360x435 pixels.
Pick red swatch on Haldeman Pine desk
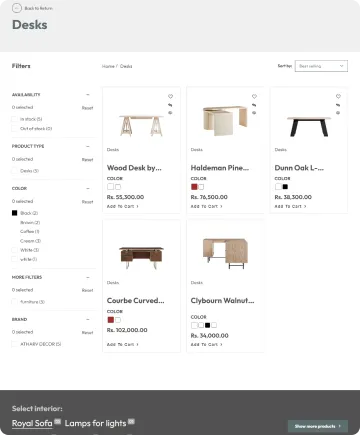[194, 187]
